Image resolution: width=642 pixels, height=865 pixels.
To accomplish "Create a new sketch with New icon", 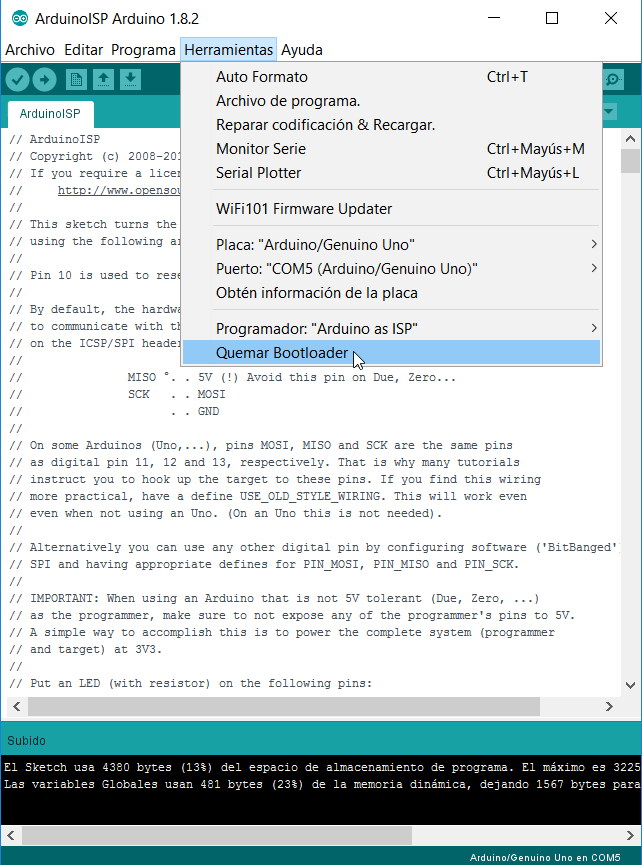I will pyautogui.click(x=76, y=79).
